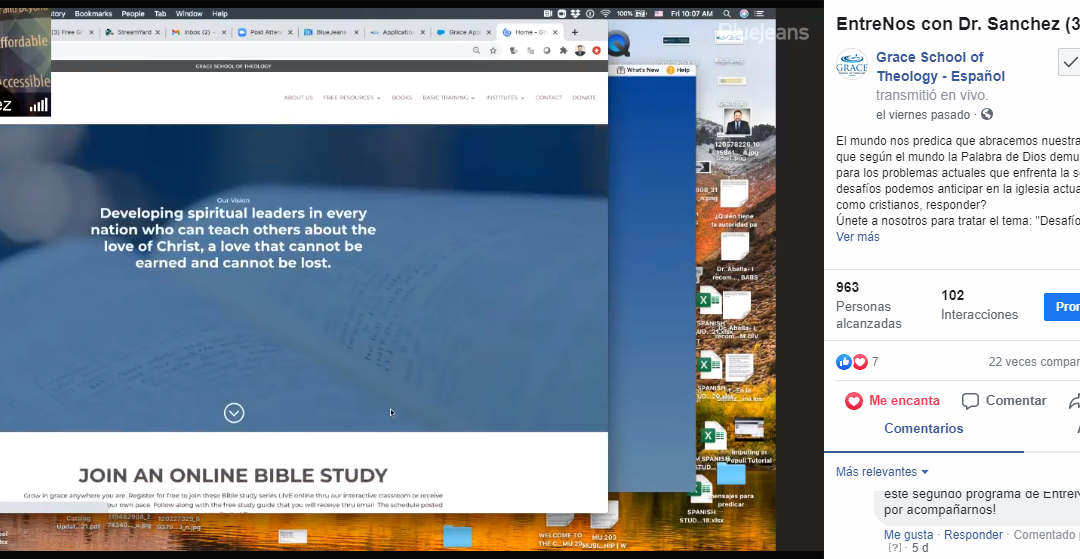Click the scroll-down circle arrow on hero
Viewport: 1080px width, 559px height.
click(234, 413)
